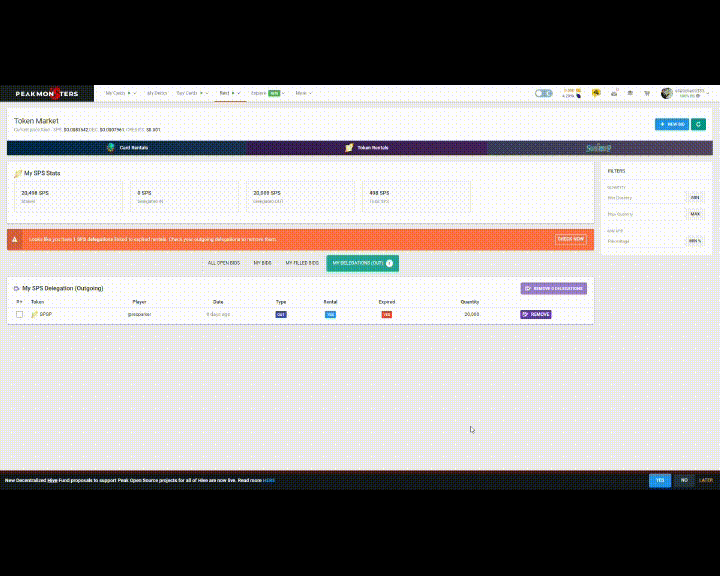Click the 20,000 SPS delegated out stat
The image size is (720, 576).
[x=300, y=197]
